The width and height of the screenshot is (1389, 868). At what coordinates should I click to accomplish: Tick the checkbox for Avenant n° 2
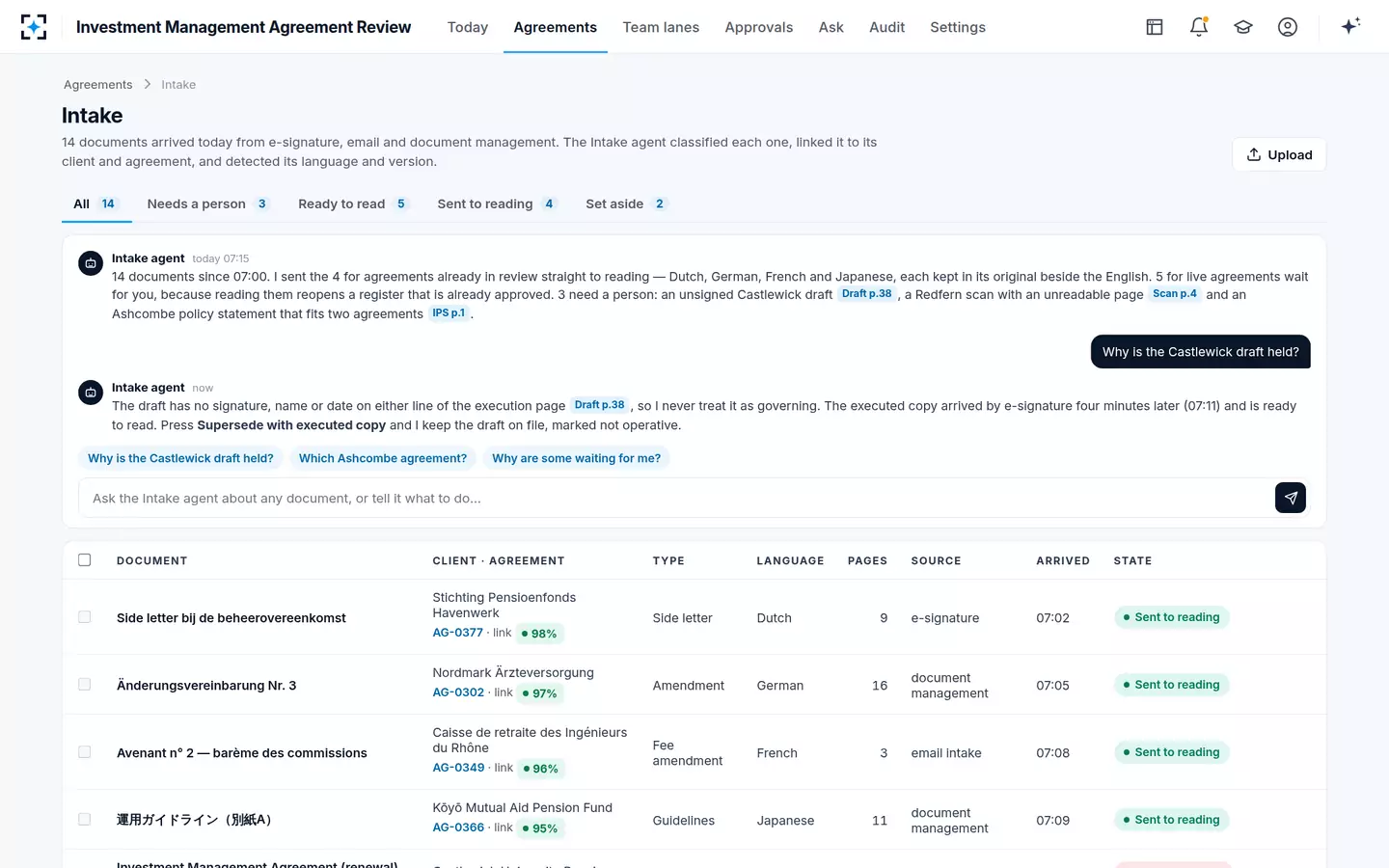pyautogui.click(x=85, y=752)
